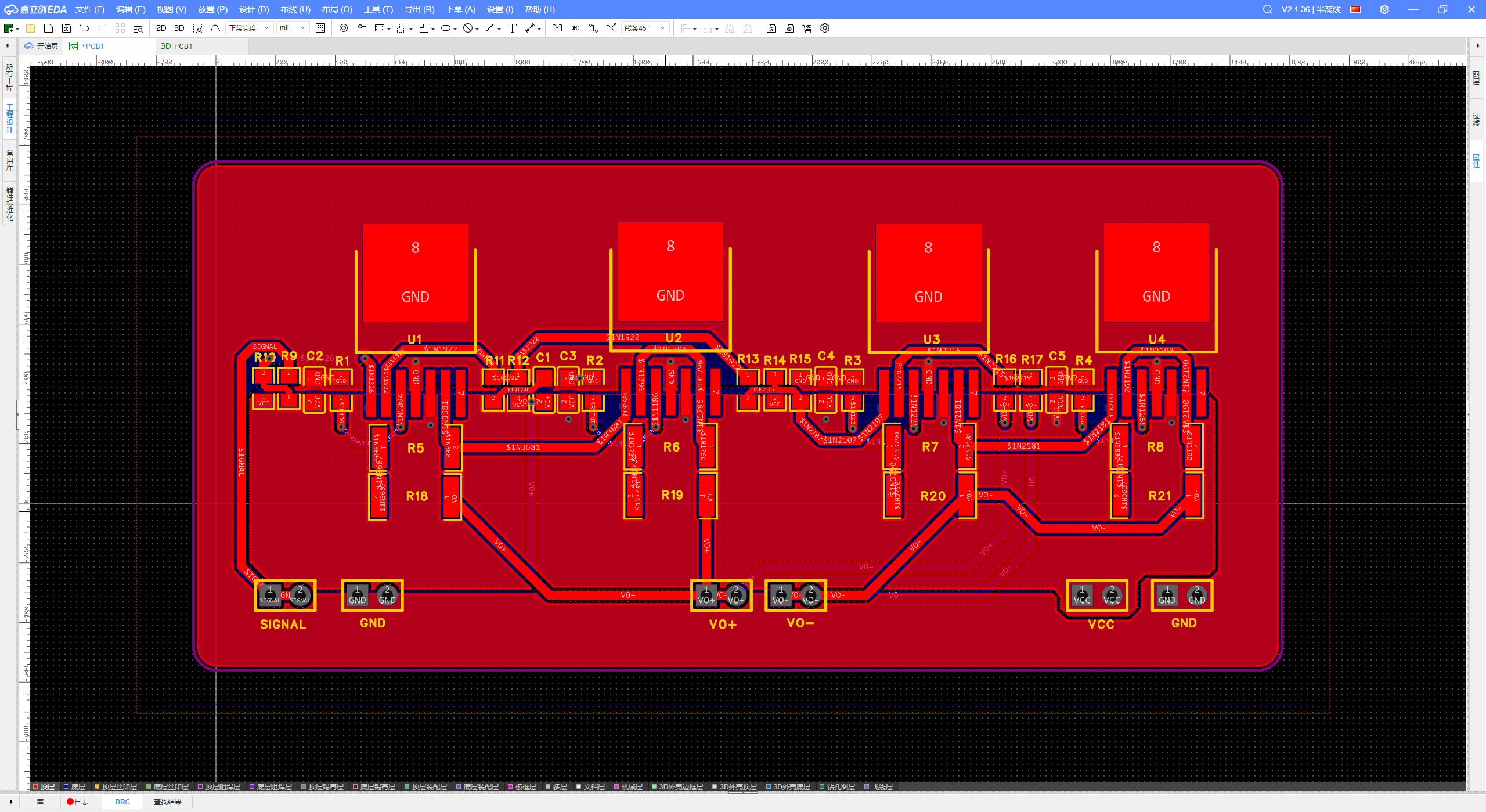Open toolbar settings gear icon
The image size is (1486, 812).
click(825, 28)
